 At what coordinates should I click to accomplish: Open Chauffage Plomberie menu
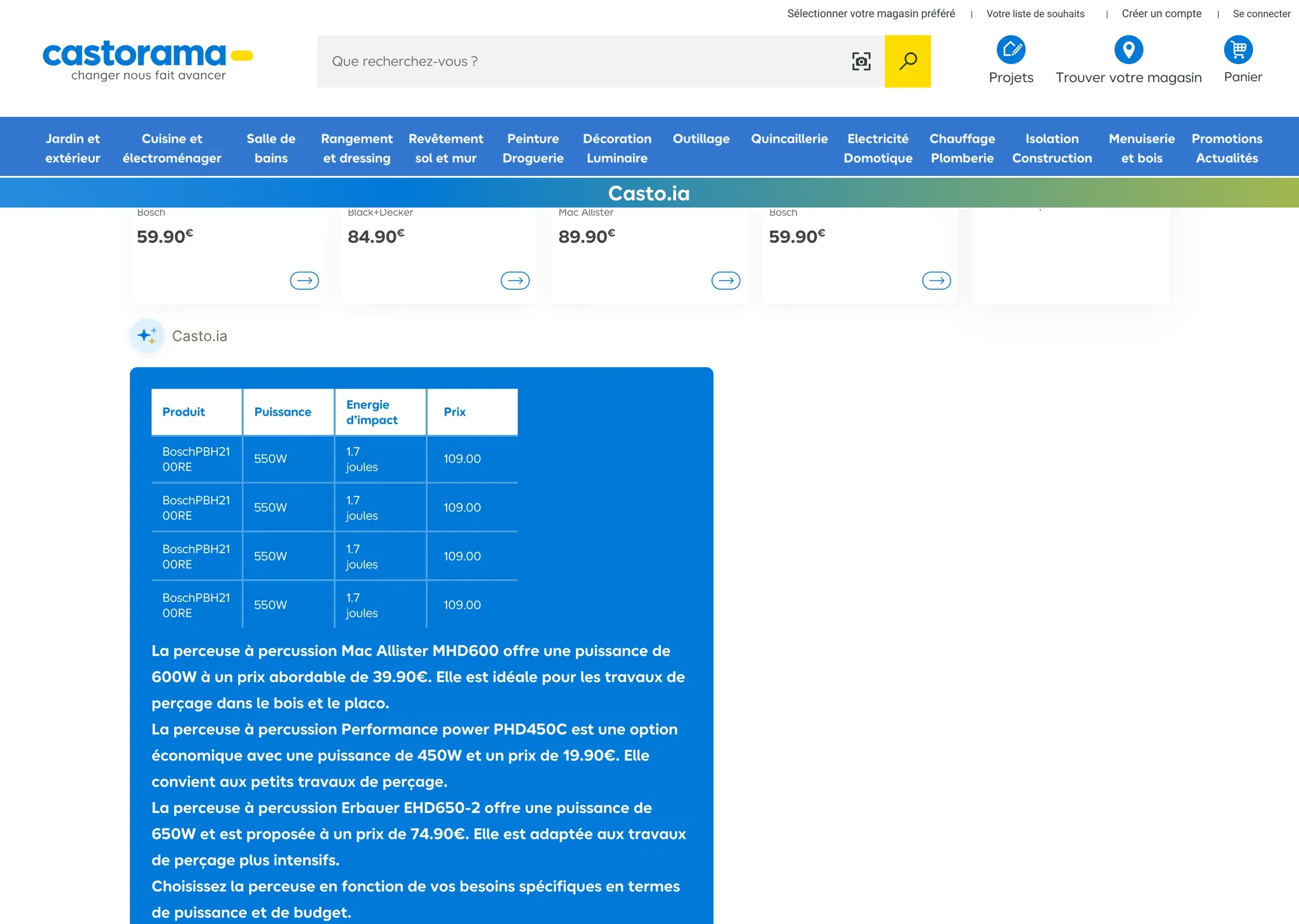click(x=962, y=148)
